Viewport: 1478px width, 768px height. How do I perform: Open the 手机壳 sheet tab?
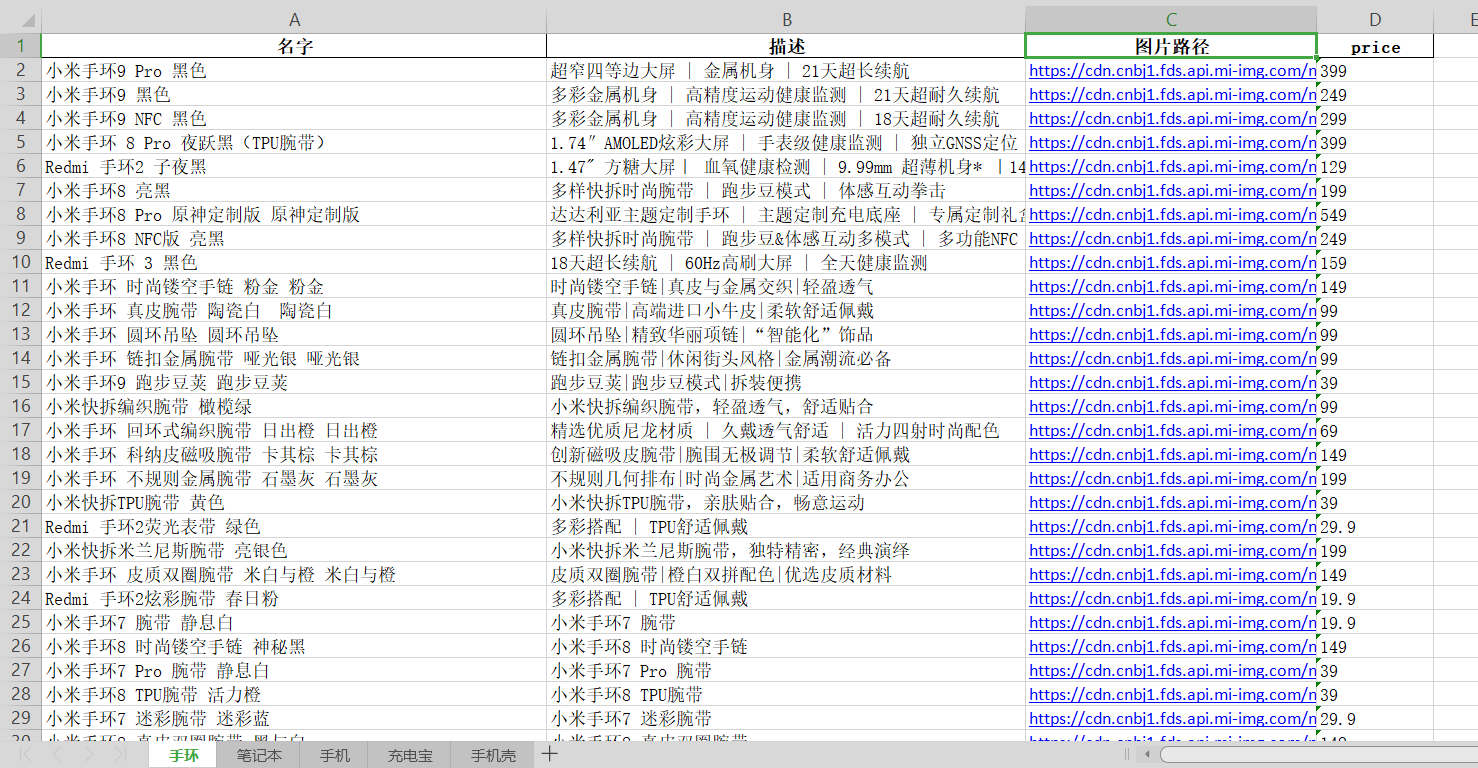(x=493, y=755)
